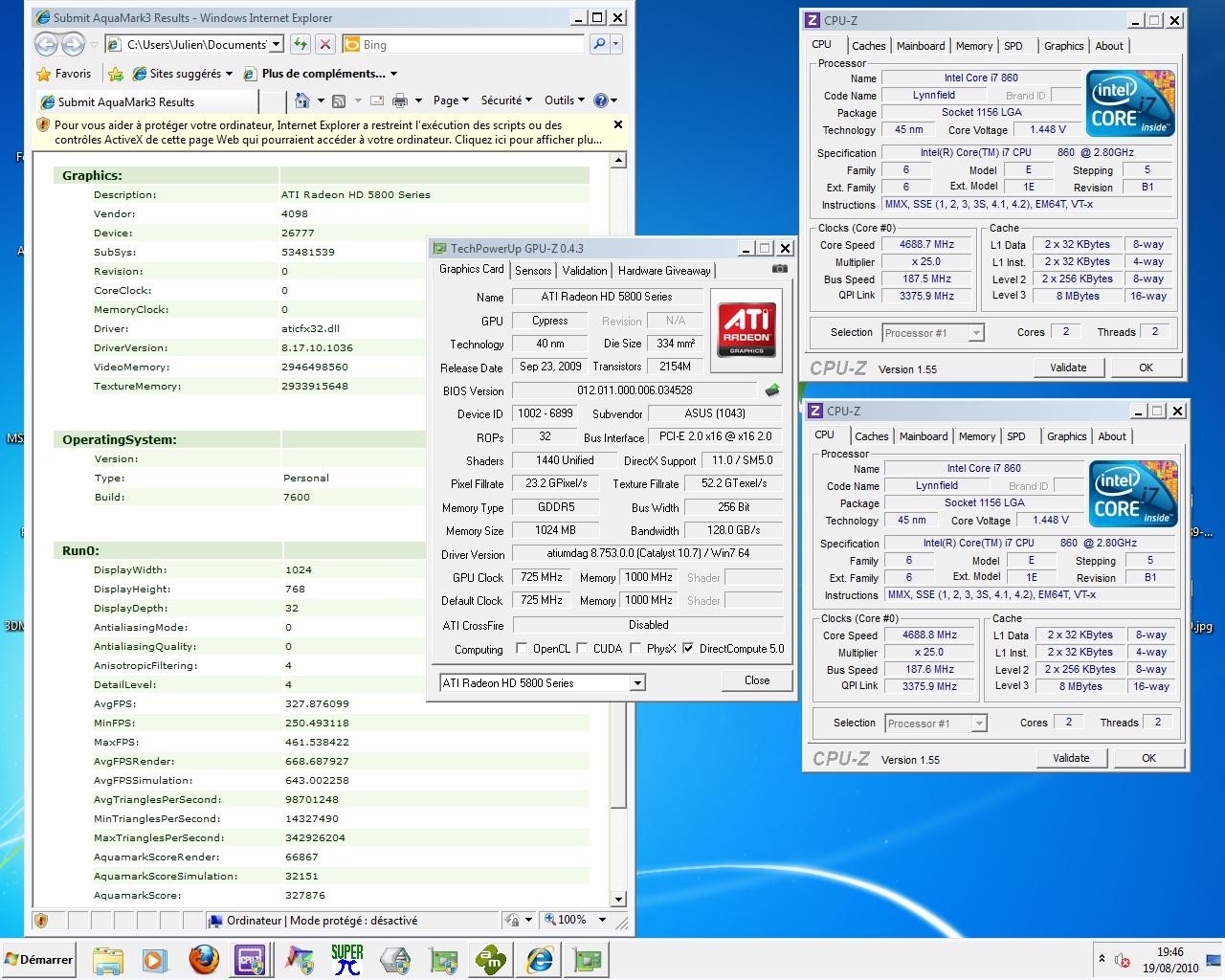
Task: Click the IE page vertical scrollbar down arrow
Action: (x=618, y=899)
